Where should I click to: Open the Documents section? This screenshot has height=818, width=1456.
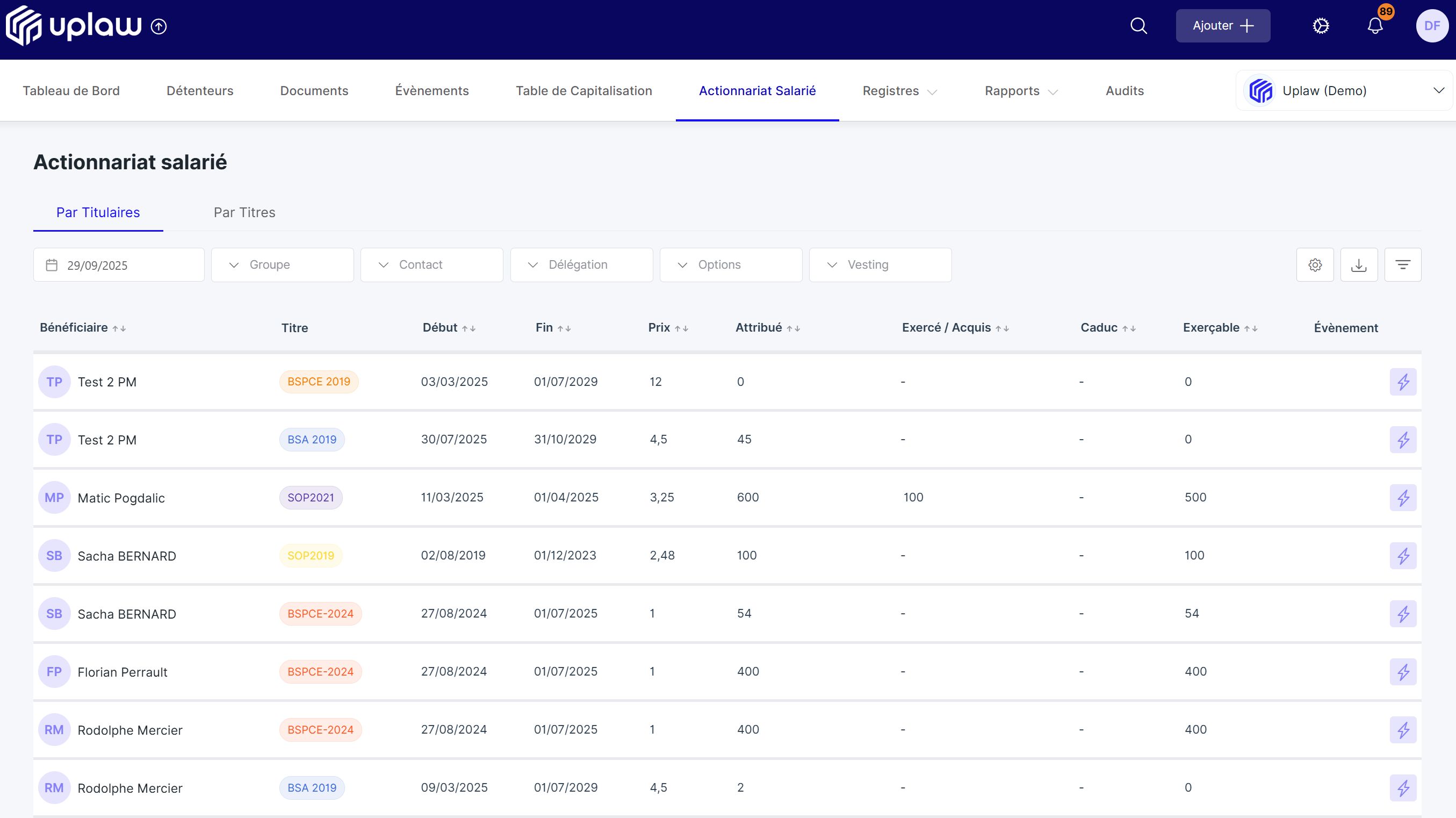(x=314, y=90)
